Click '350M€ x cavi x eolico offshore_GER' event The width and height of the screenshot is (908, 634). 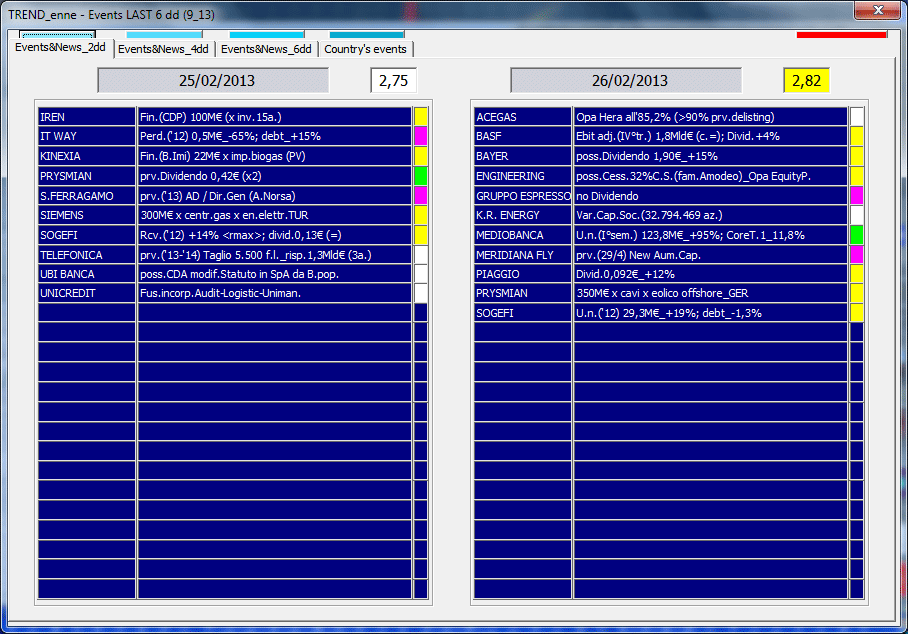[x=662, y=293]
